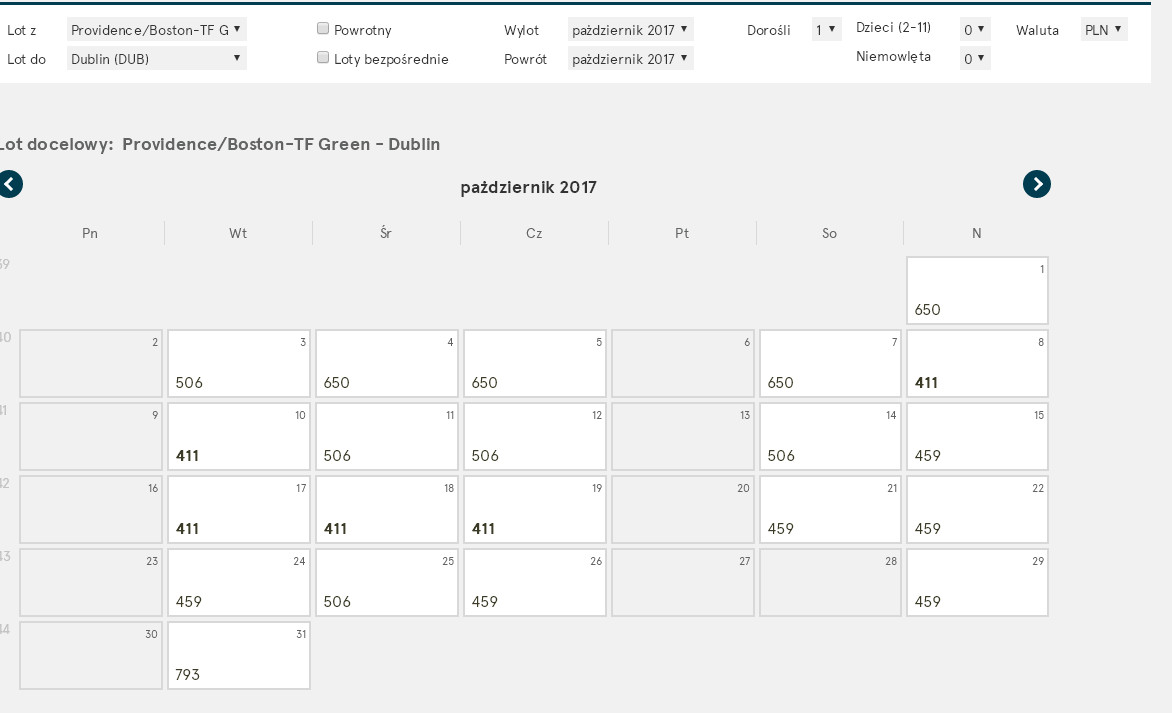Select October 21 fare 459
Viewport: 1172px width, 713px height.
(830, 510)
